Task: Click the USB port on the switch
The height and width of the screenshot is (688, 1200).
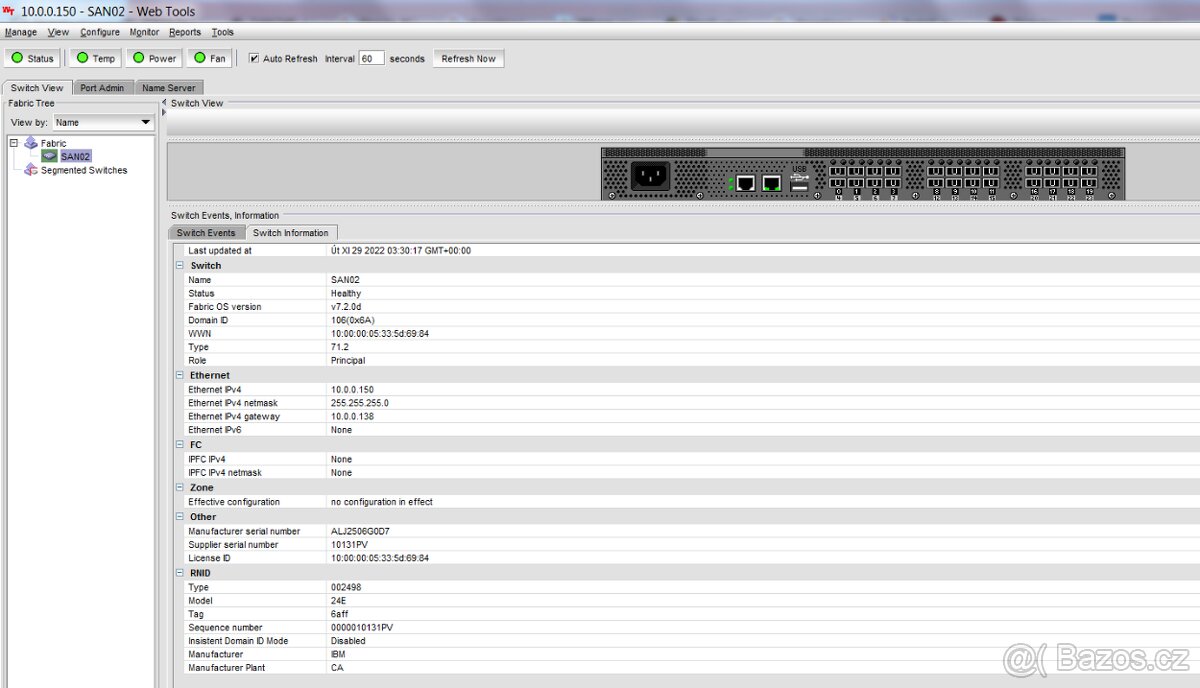Action: click(800, 185)
